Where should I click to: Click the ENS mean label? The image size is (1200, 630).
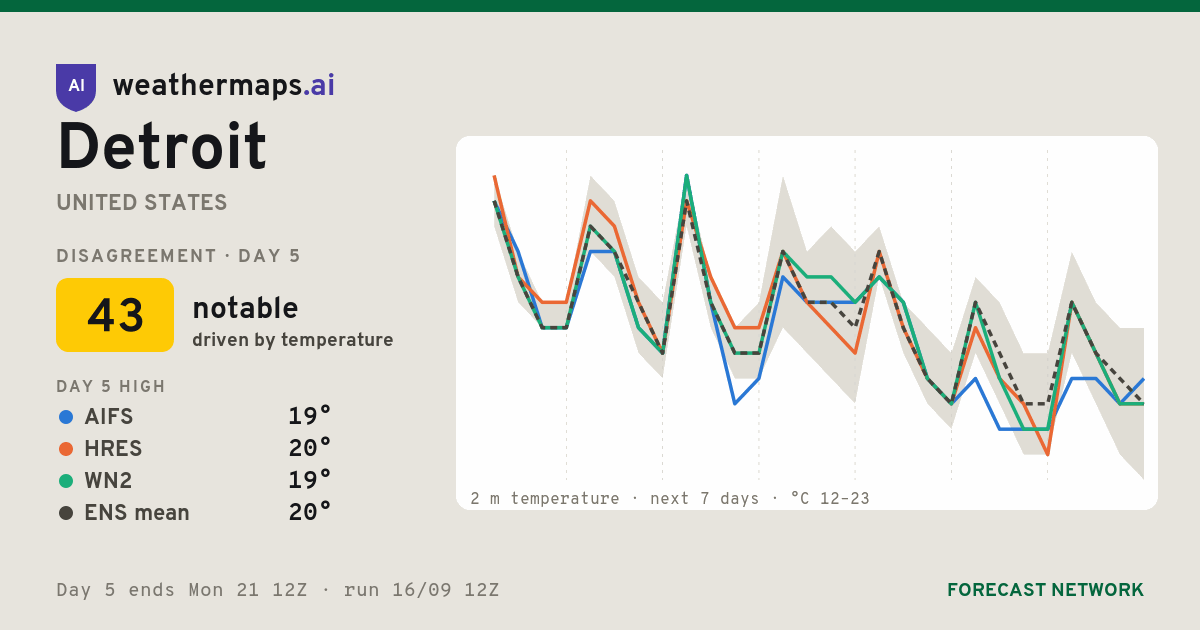pyautogui.click(x=137, y=513)
